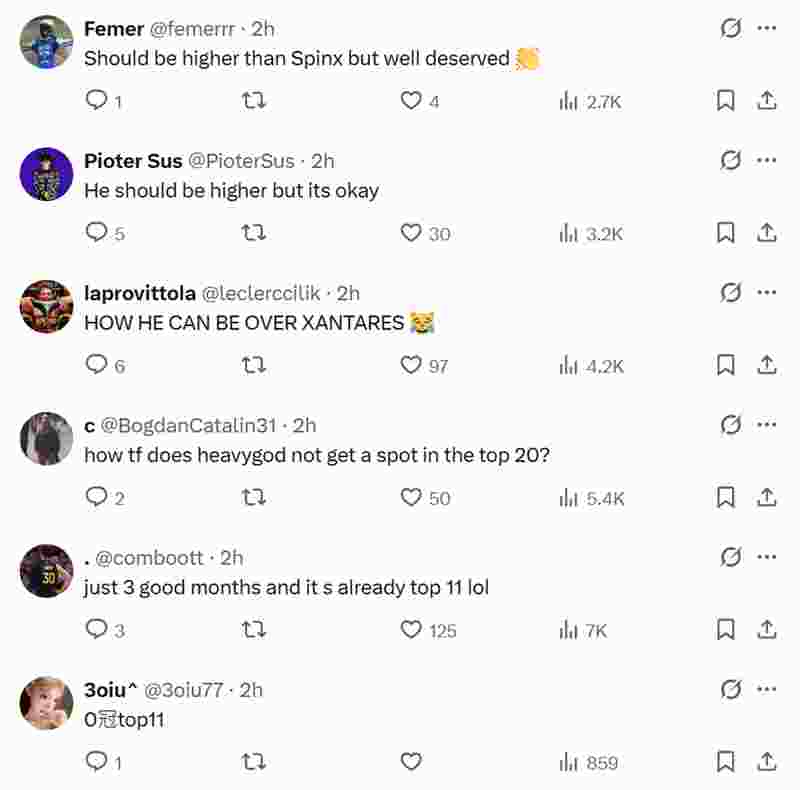
Task: Reply to Femer's tweet
Action: click(x=97, y=100)
